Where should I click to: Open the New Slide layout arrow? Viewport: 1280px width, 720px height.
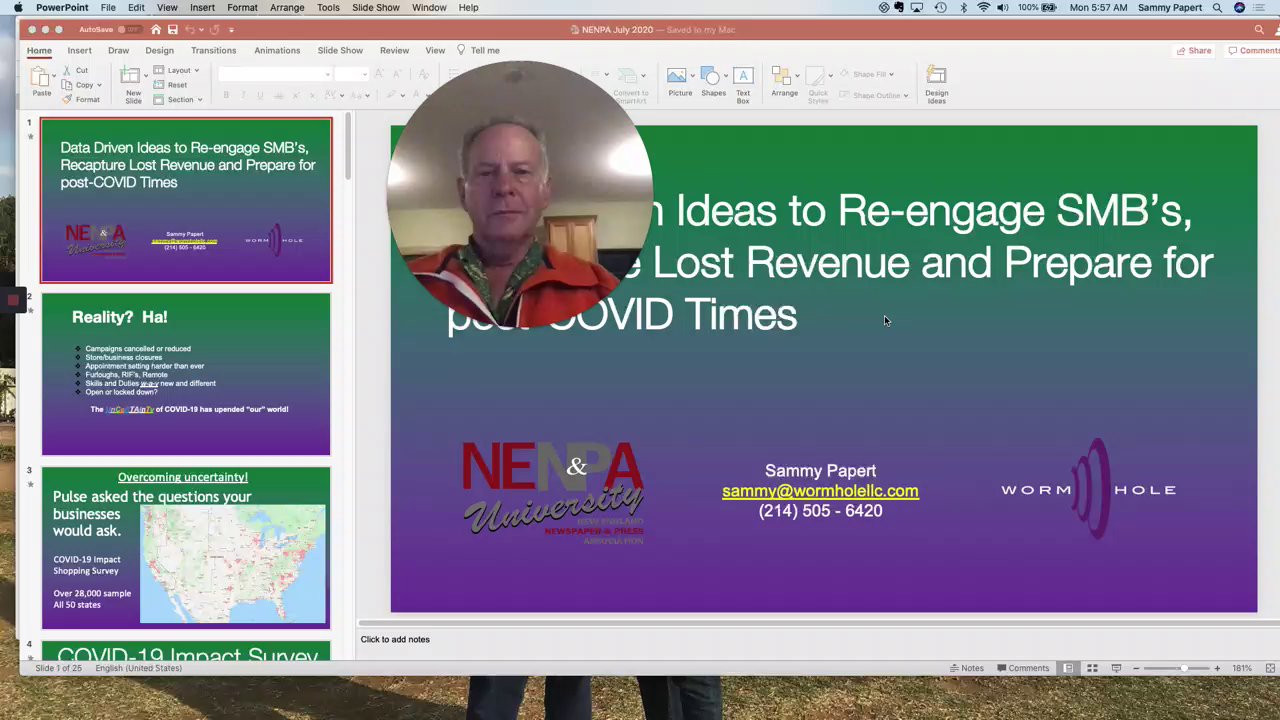coord(146,75)
